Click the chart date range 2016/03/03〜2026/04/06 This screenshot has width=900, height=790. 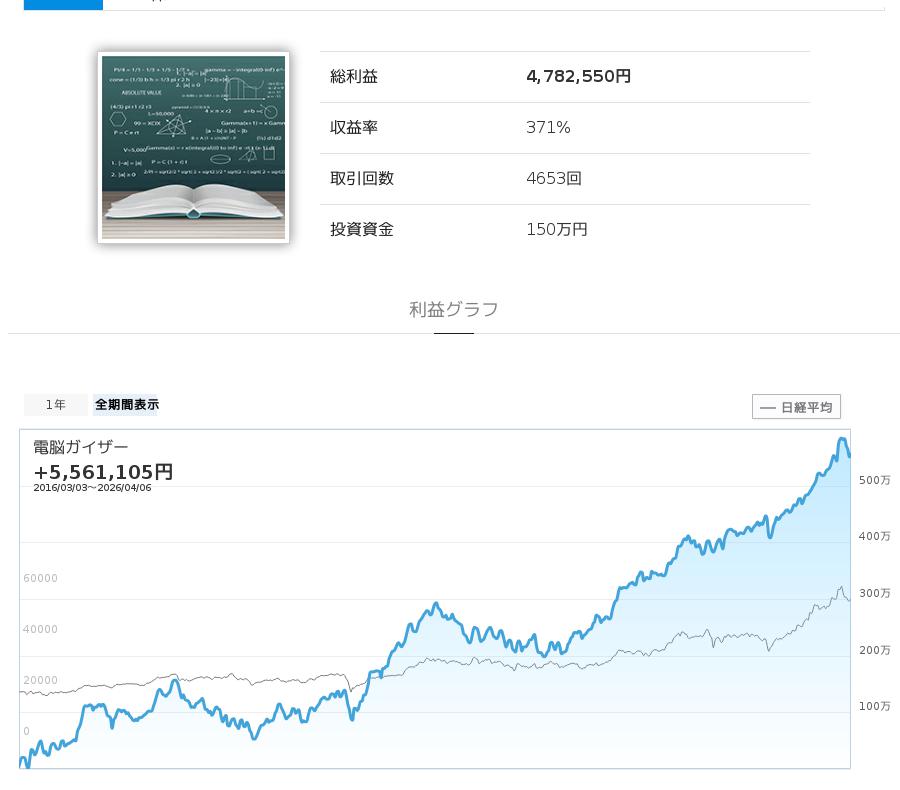click(x=92, y=488)
